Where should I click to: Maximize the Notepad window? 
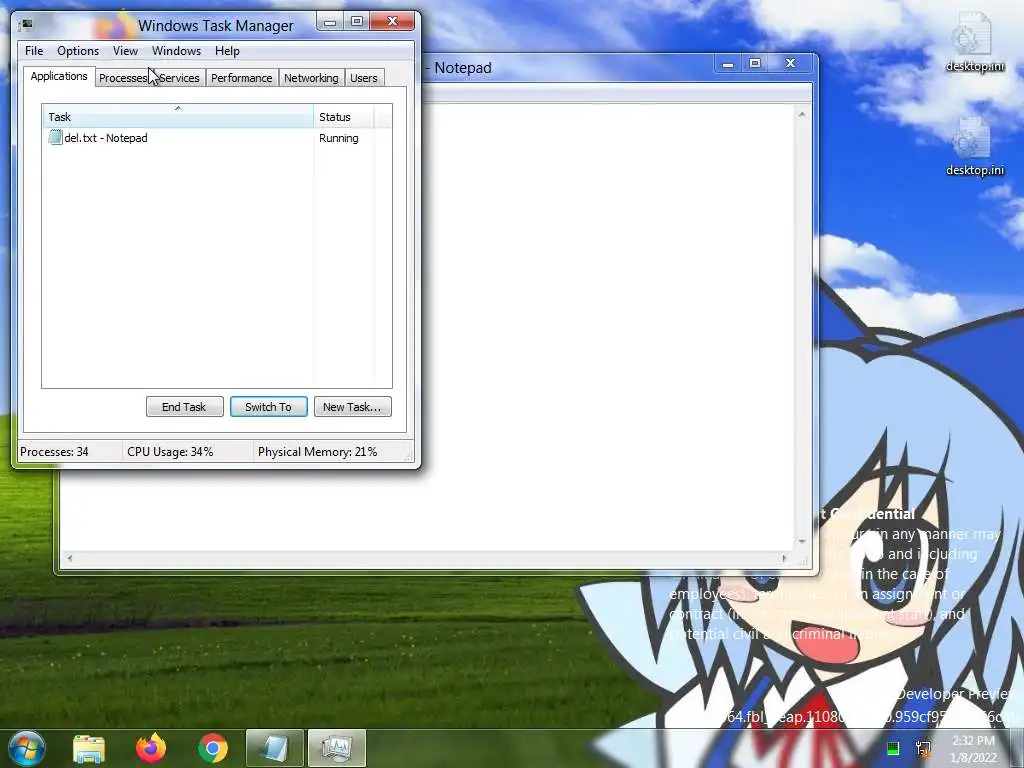[755, 63]
